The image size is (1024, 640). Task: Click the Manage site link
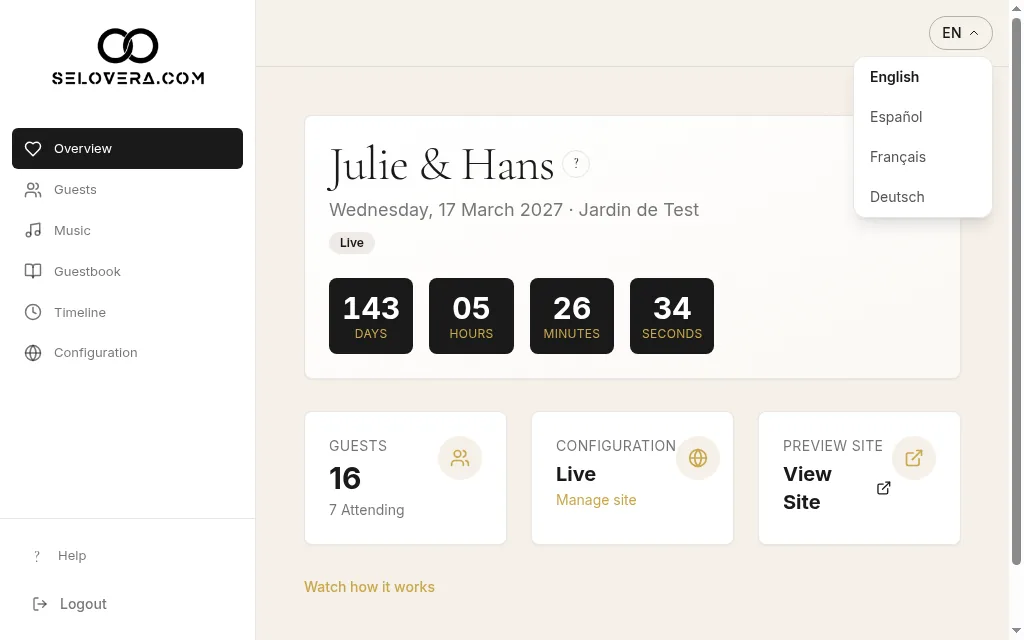coord(596,500)
